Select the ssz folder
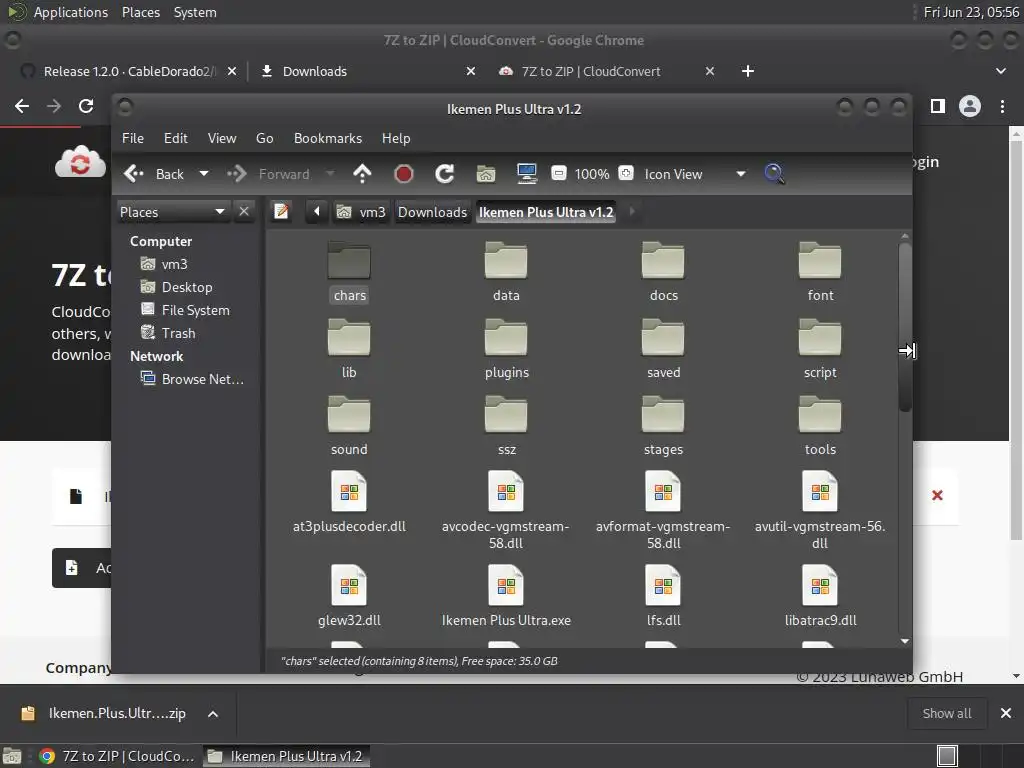Image resolution: width=1024 pixels, height=768 pixels. [506, 425]
